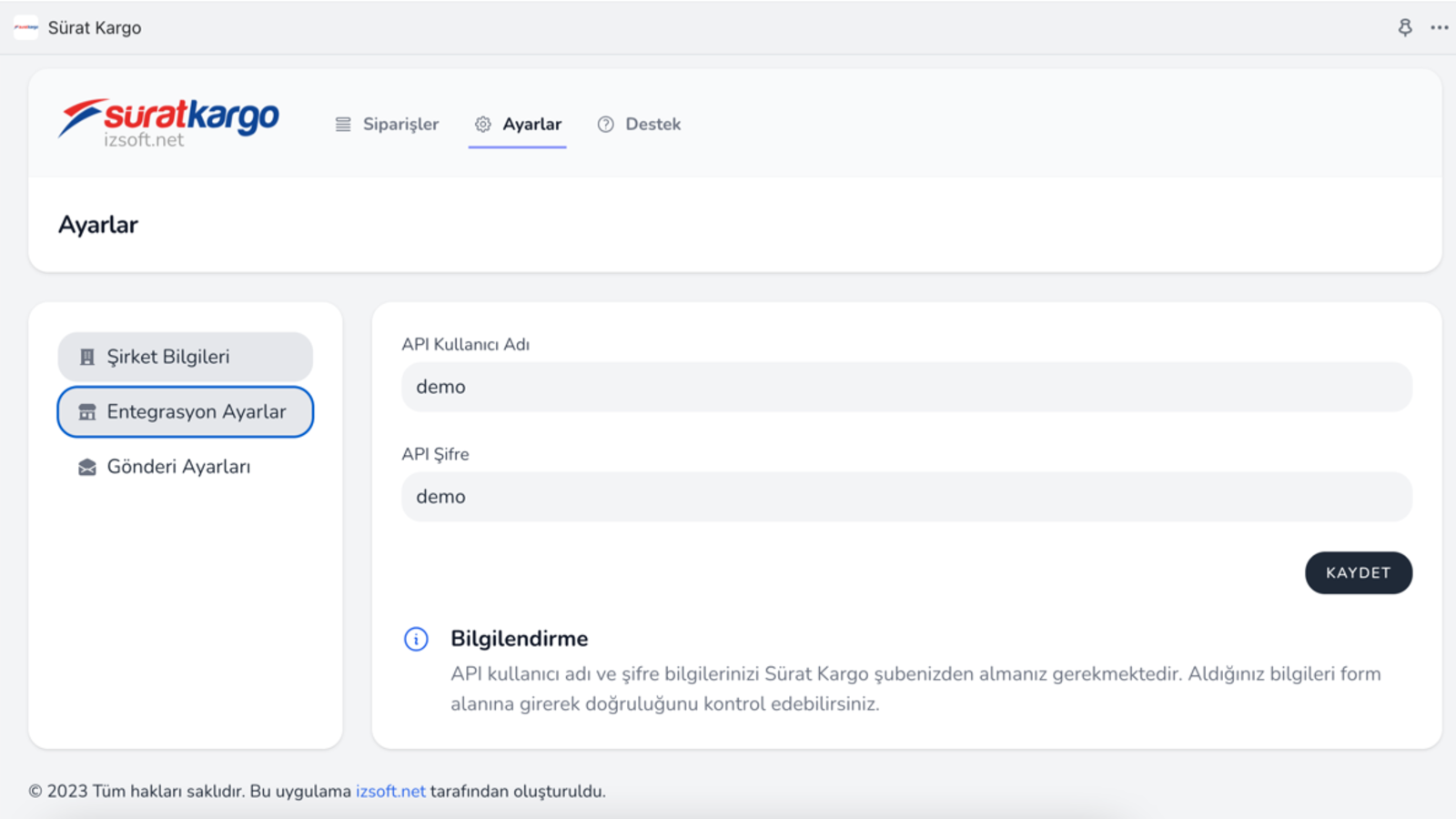Click the blue info icon beside Bilgilendirme
The image size is (1456, 819).
(x=416, y=639)
